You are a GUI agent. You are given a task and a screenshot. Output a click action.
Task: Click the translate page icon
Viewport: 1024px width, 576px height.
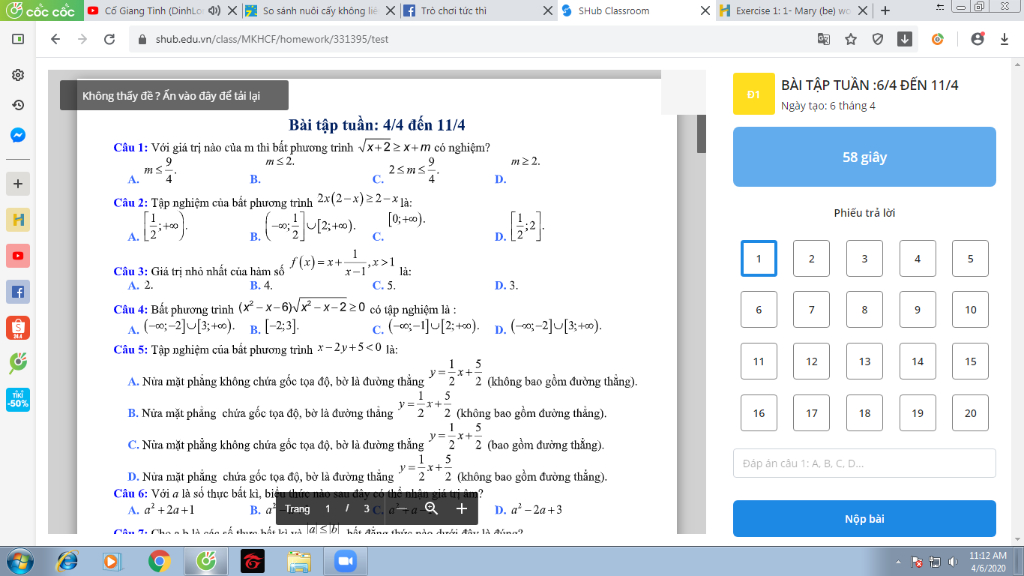point(824,39)
